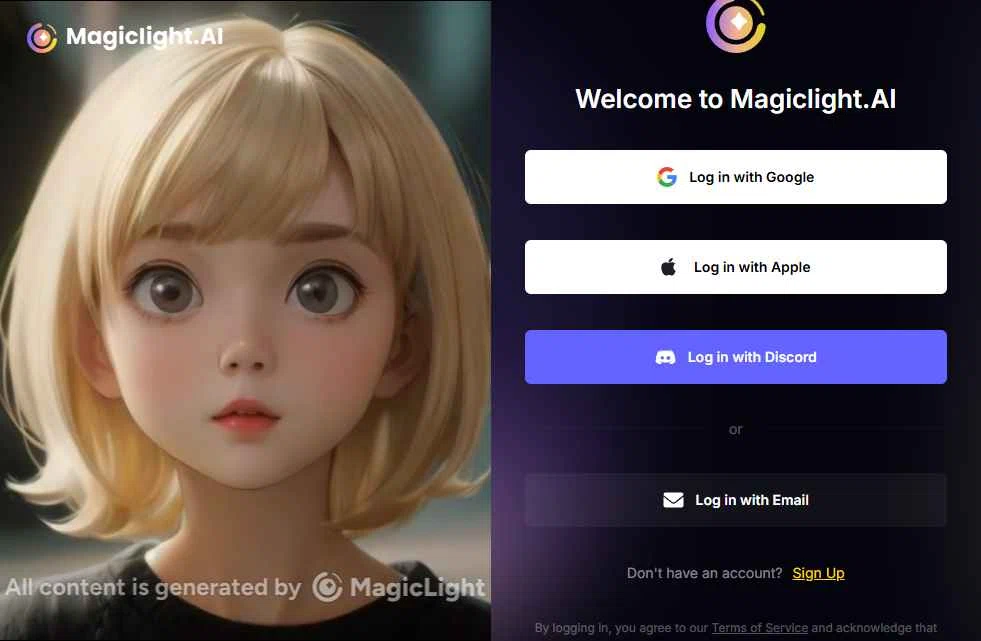981x641 pixels.
Task: Click the "Don't have an account?" text
Action: coord(704,573)
